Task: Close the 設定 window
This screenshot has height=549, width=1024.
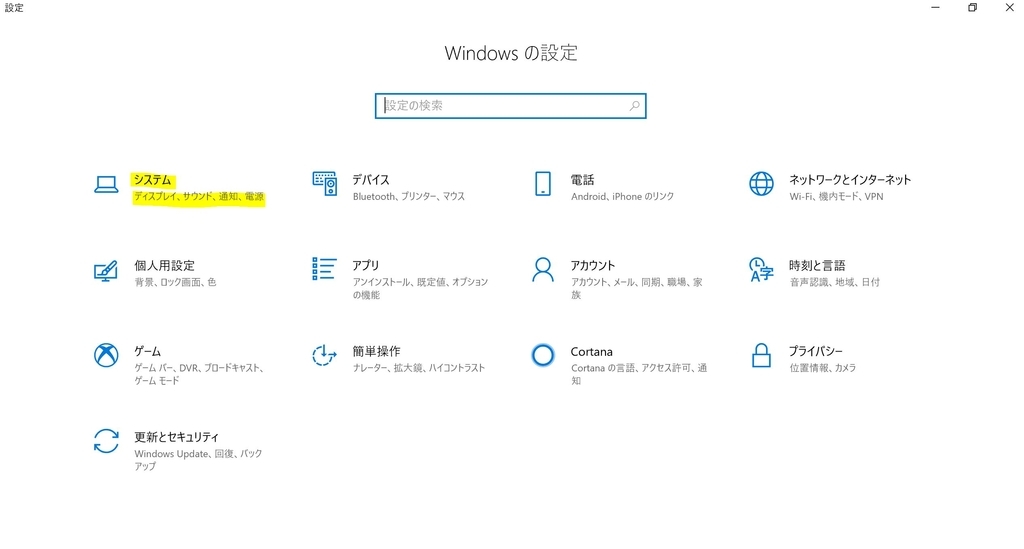Action: pos(1009,8)
